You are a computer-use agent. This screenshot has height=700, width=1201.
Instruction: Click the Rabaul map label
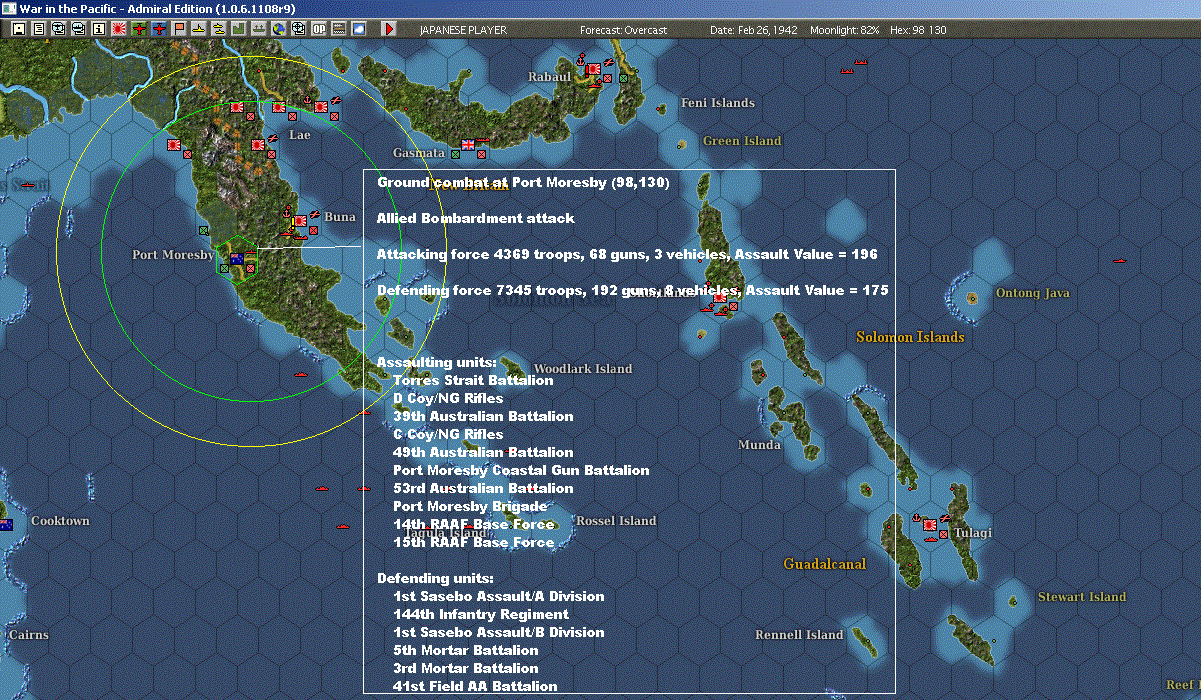(x=549, y=77)
